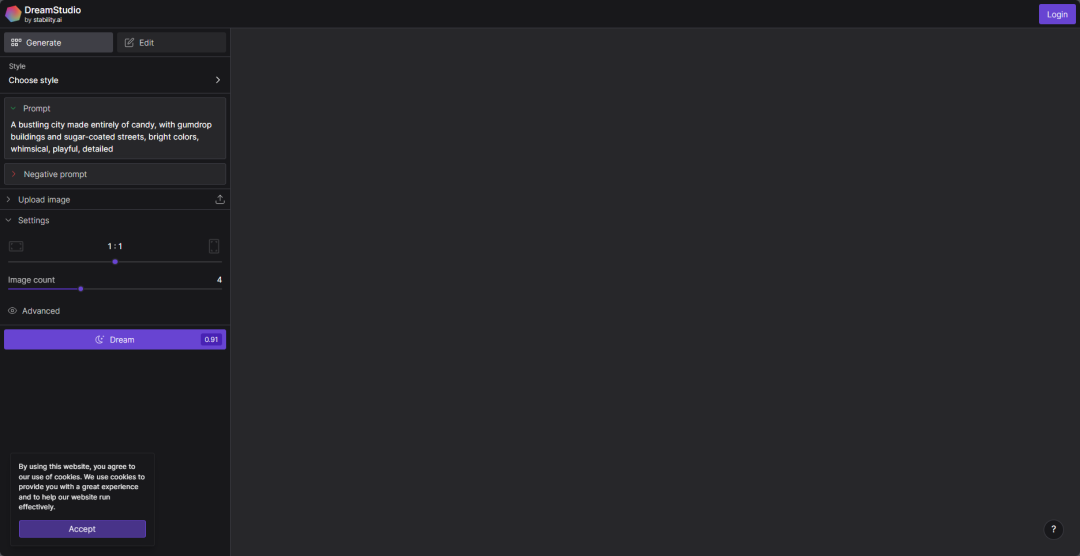Click the moon icon on Dream button
Image resolution: width=1080 pixels, height=556 pixels.
tap(100, 340)
